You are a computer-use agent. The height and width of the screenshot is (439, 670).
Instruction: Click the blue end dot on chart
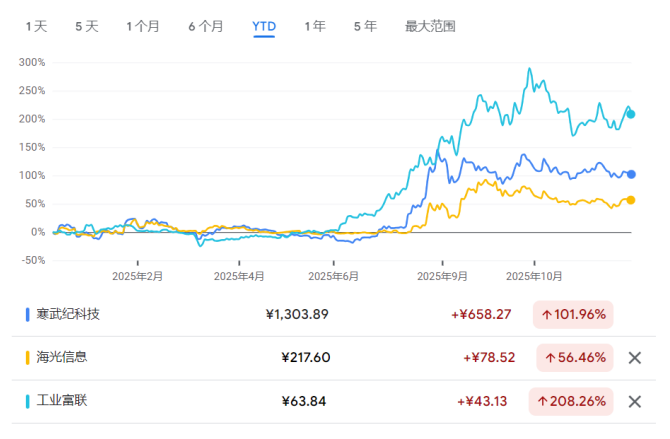[631, 174]
